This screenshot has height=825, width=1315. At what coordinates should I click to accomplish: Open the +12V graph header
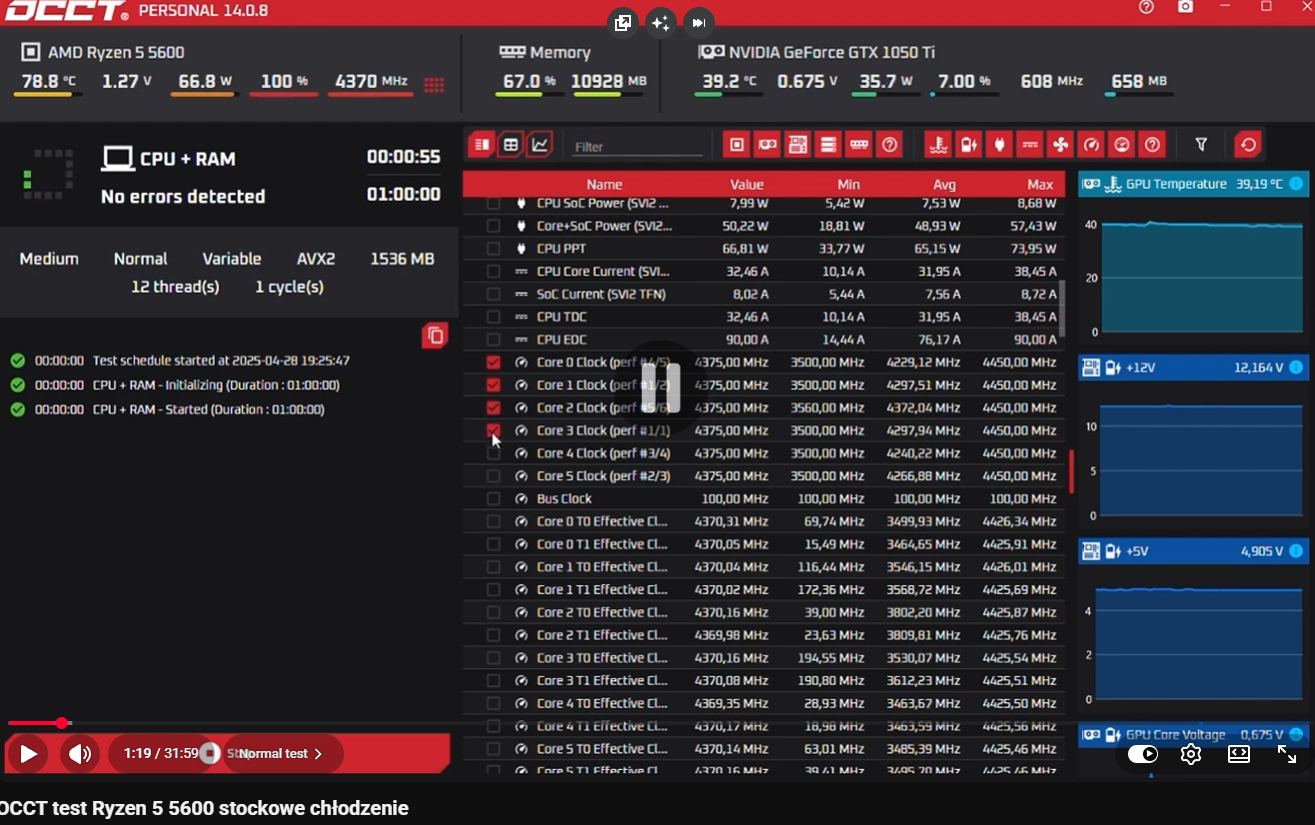pyautogui.click(x=1193, y=368)
